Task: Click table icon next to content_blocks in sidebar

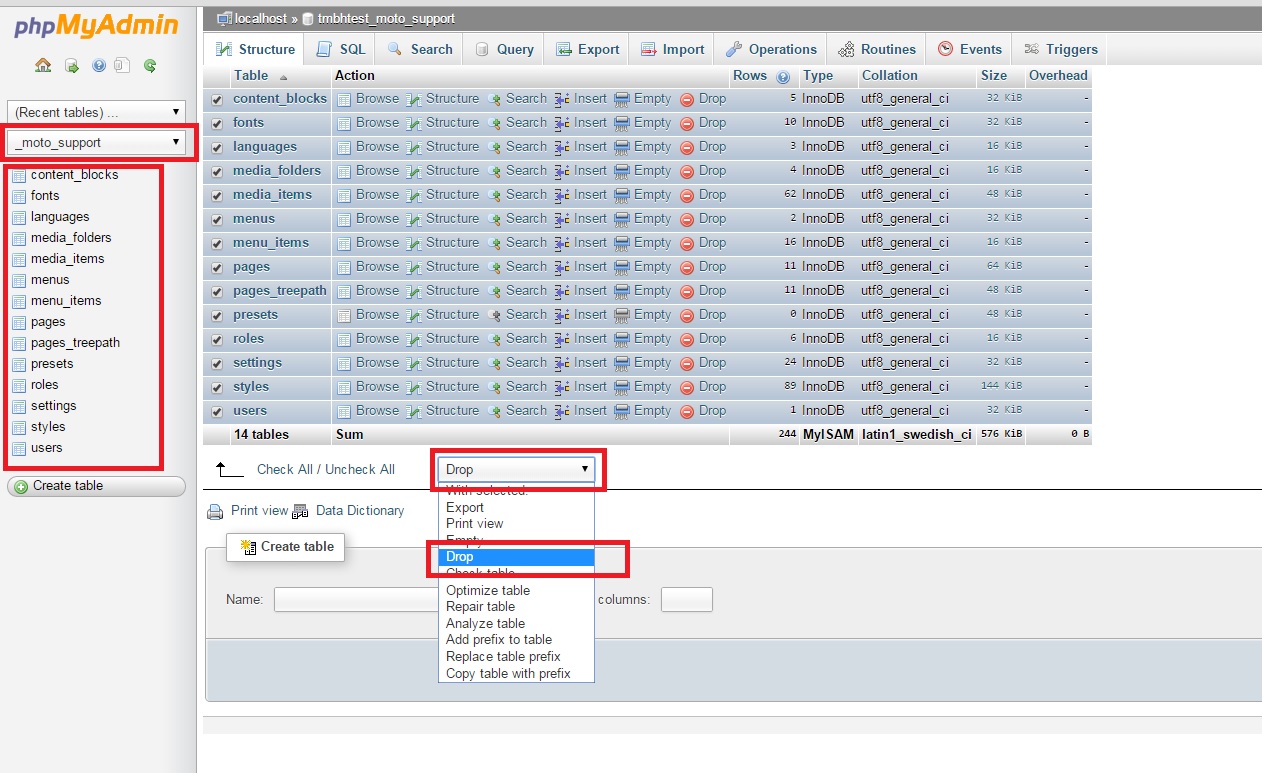Action: coord(19,175)
